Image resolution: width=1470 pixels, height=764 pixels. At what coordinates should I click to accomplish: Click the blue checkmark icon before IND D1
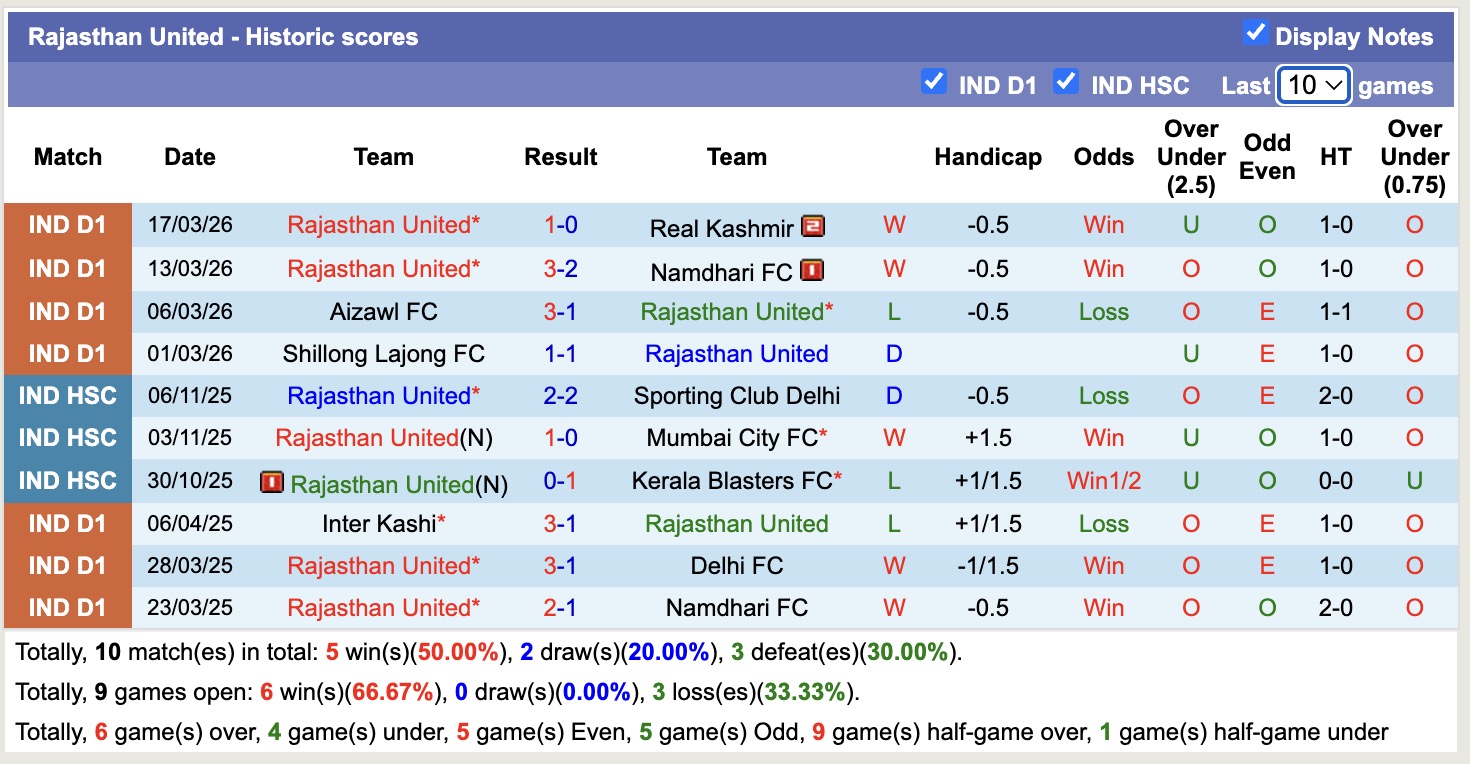coord(934,84)
